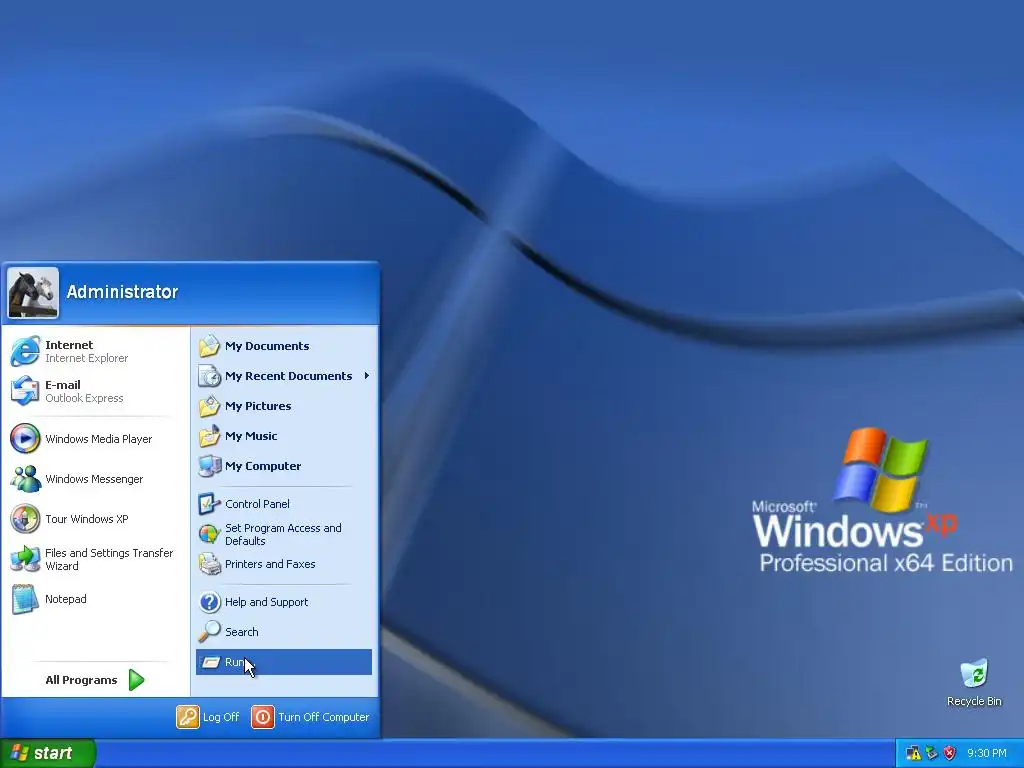Click the My Documents folder icon
The image size is (1024, 768).
point(210,346)
